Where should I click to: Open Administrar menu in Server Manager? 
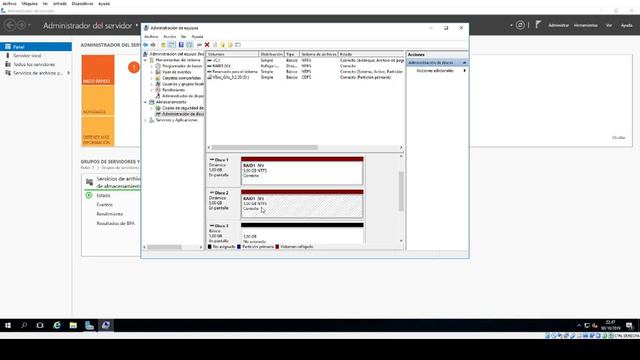558,25
